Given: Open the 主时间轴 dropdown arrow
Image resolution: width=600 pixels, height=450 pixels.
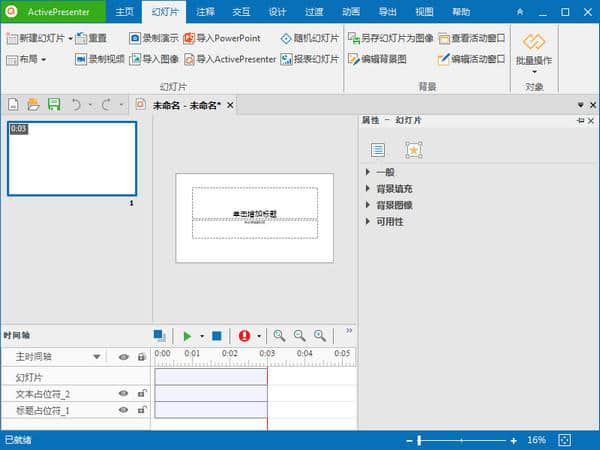Looking at the screenshot, I should click(97, 357).
